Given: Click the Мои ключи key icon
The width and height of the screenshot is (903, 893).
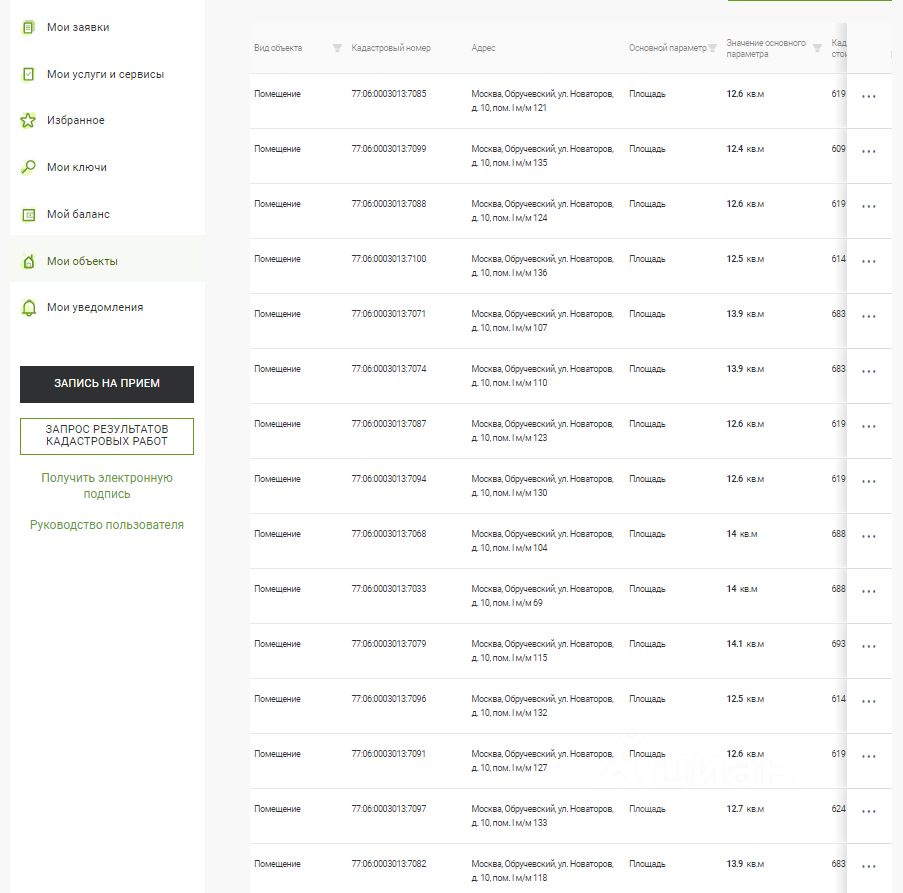Looking at the screenshot, I should point(28,167).
